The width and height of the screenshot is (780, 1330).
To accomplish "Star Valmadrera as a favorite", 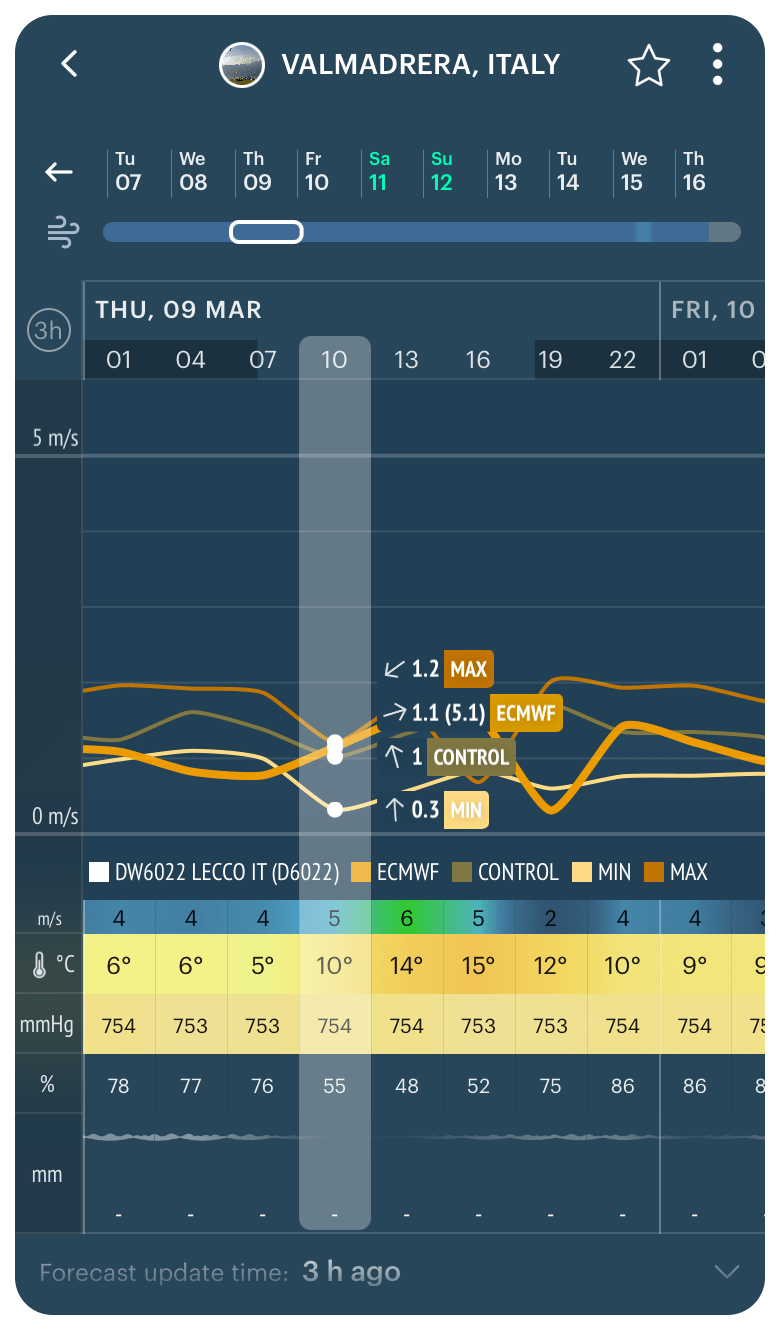I will pyautogui.click(x=648, y=64).
